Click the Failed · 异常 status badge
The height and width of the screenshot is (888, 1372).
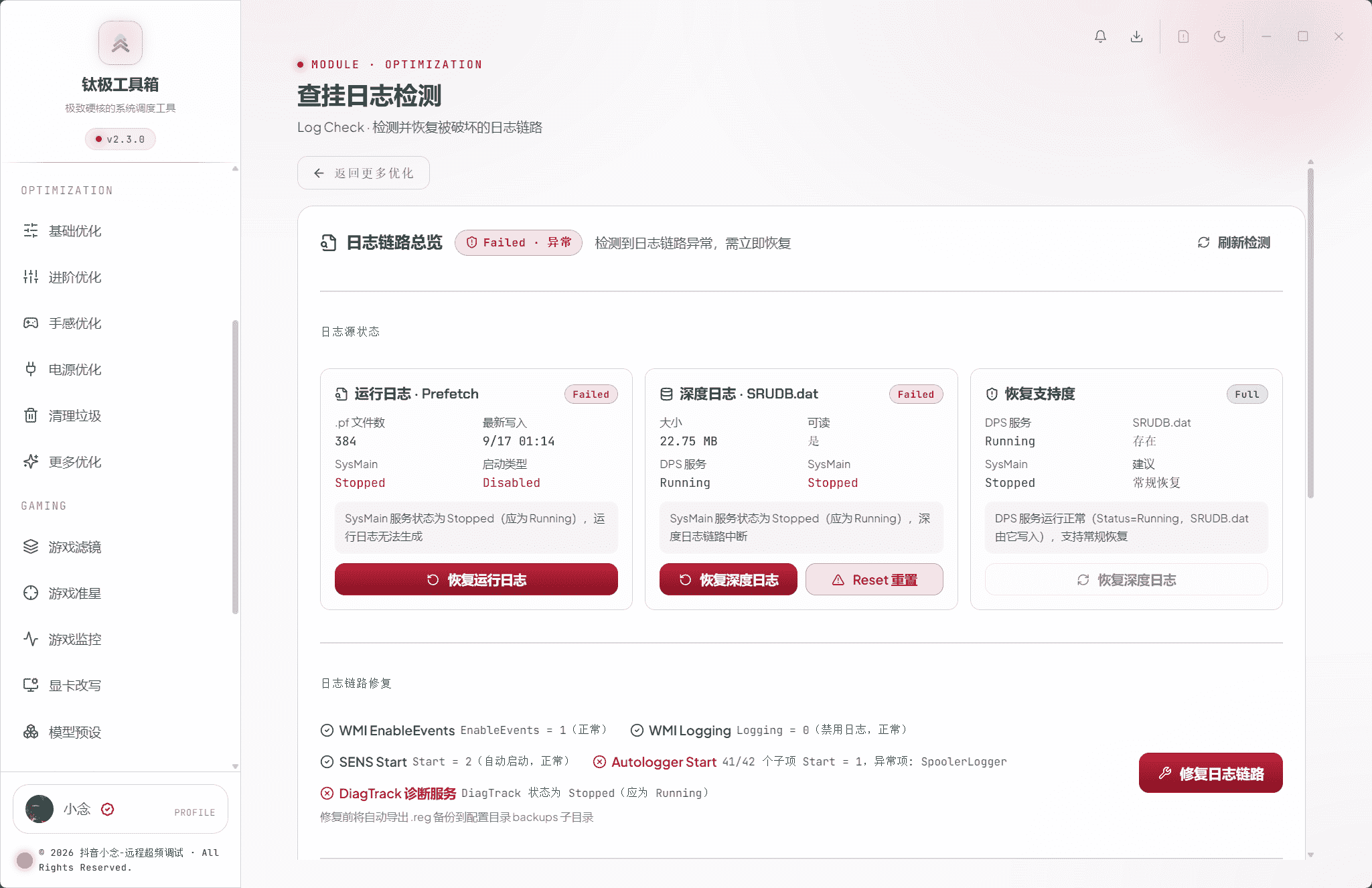pos(518,242)
